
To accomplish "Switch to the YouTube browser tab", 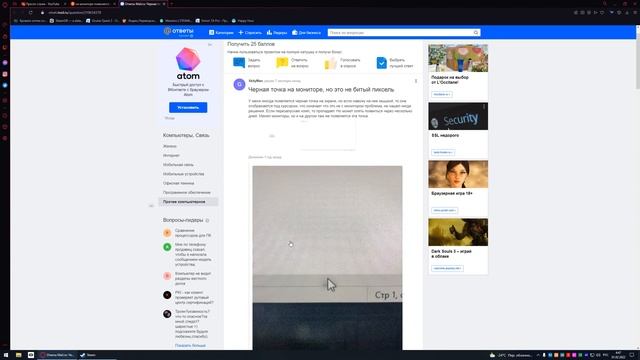I will pos(43,4).
